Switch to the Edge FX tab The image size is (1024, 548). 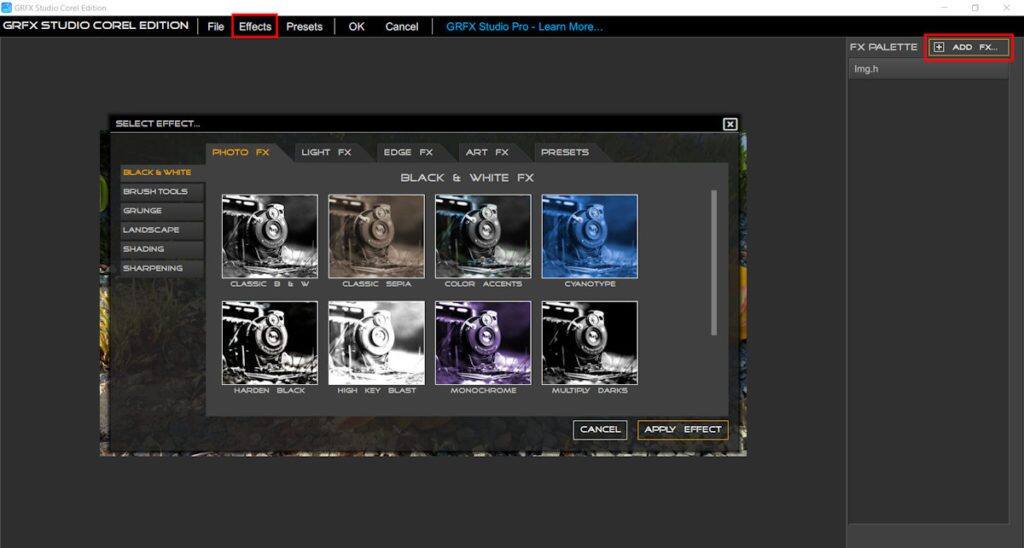(x=407, y=152)
